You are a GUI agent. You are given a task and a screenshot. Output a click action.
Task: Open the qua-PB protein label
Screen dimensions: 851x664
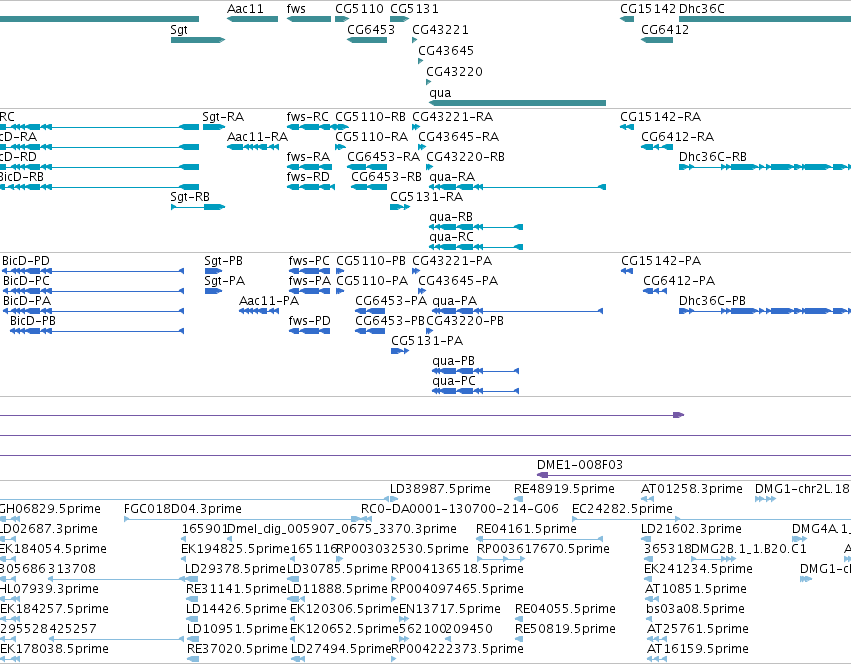click(x=453, y=362)
